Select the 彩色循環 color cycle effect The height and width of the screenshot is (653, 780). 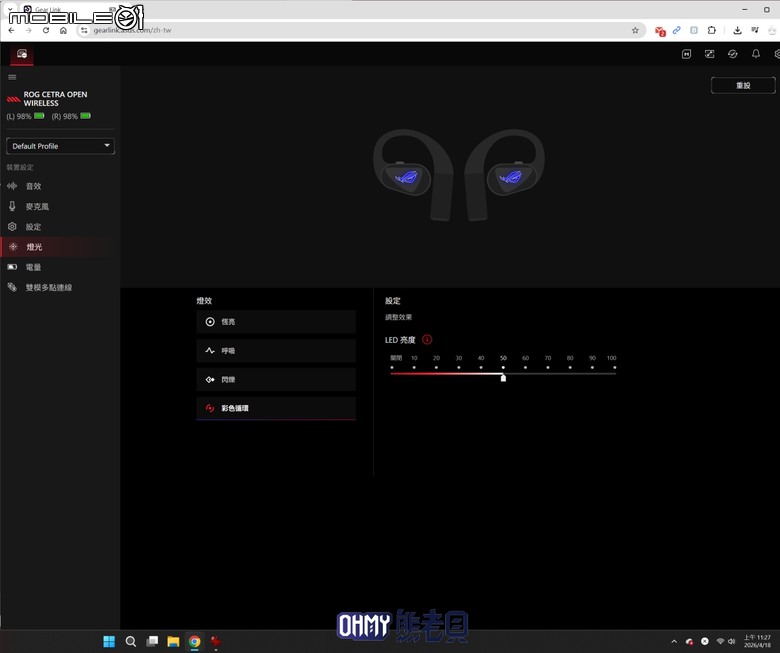click(x=276, y=408)
